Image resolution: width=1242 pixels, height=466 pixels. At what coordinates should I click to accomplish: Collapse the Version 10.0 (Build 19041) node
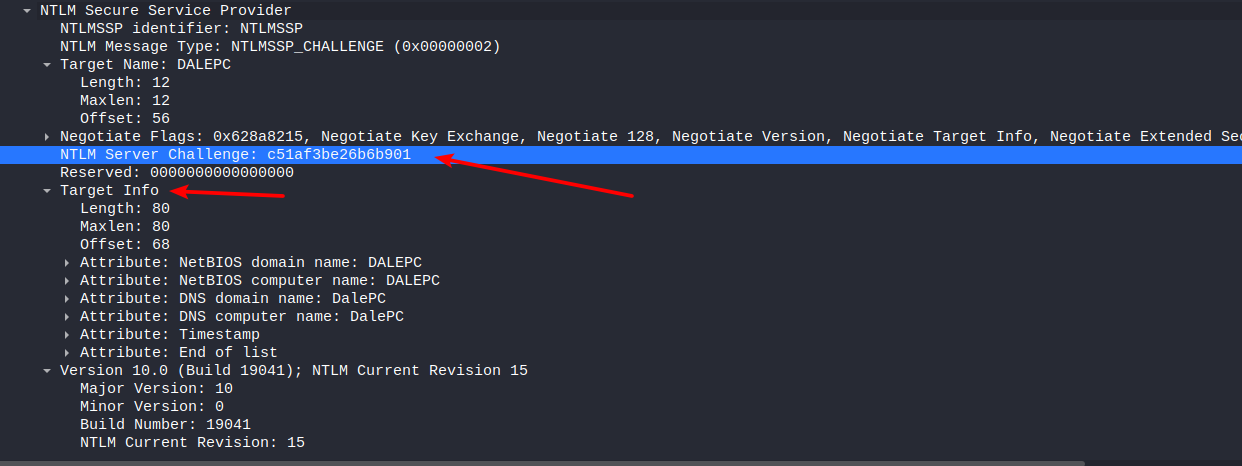tap(47, 371)
